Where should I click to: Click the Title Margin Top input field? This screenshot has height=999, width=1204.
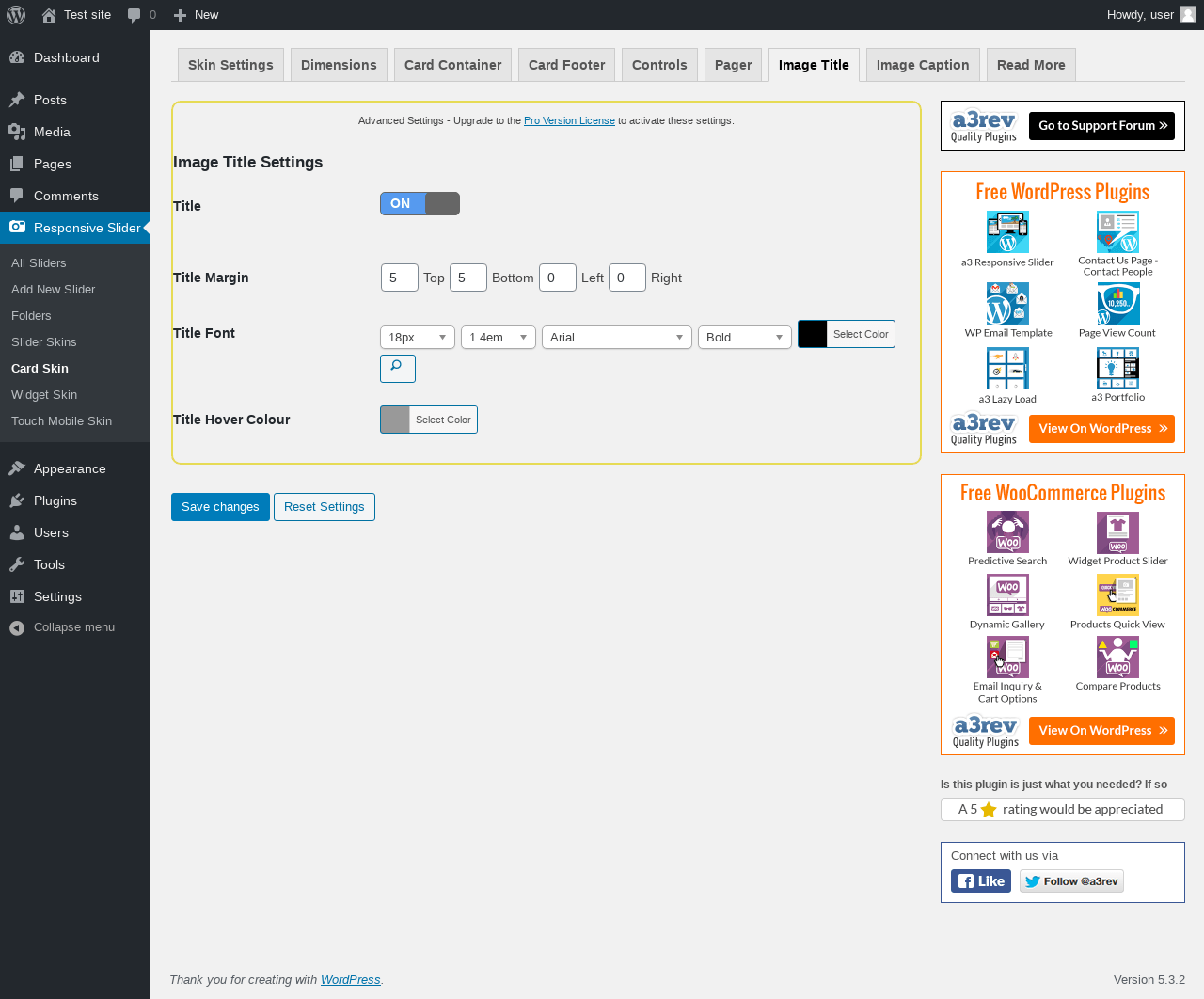[400, 277]
